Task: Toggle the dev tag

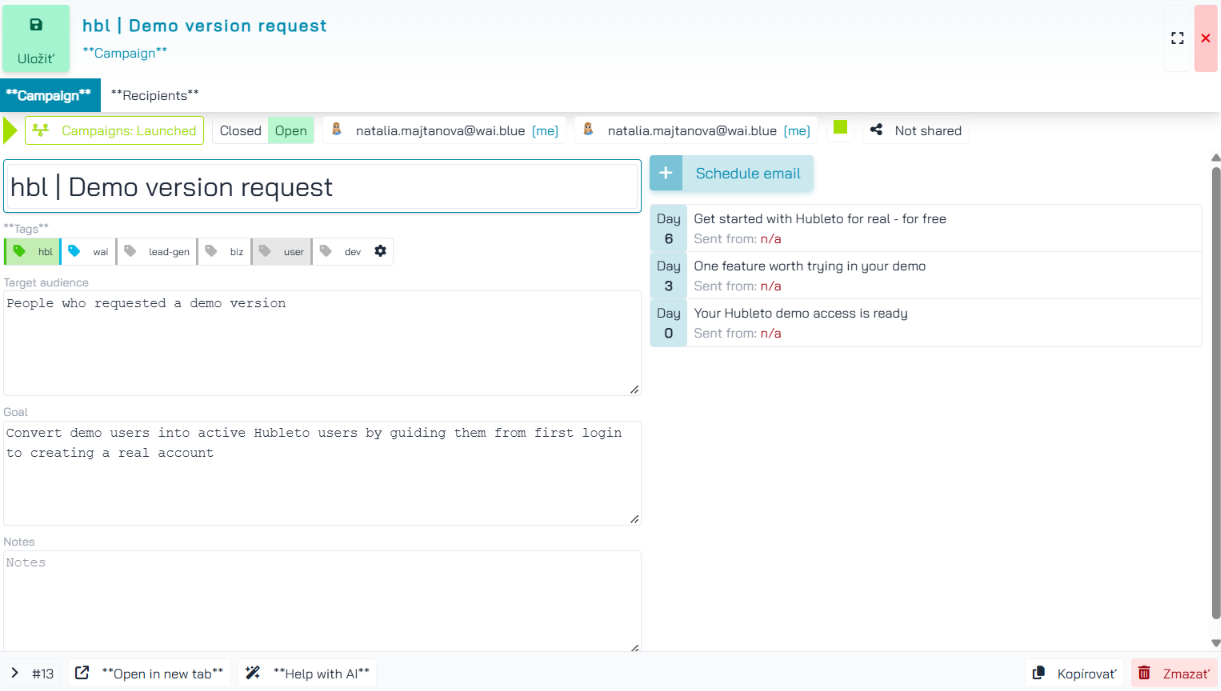Action: [x=341, y=251]
